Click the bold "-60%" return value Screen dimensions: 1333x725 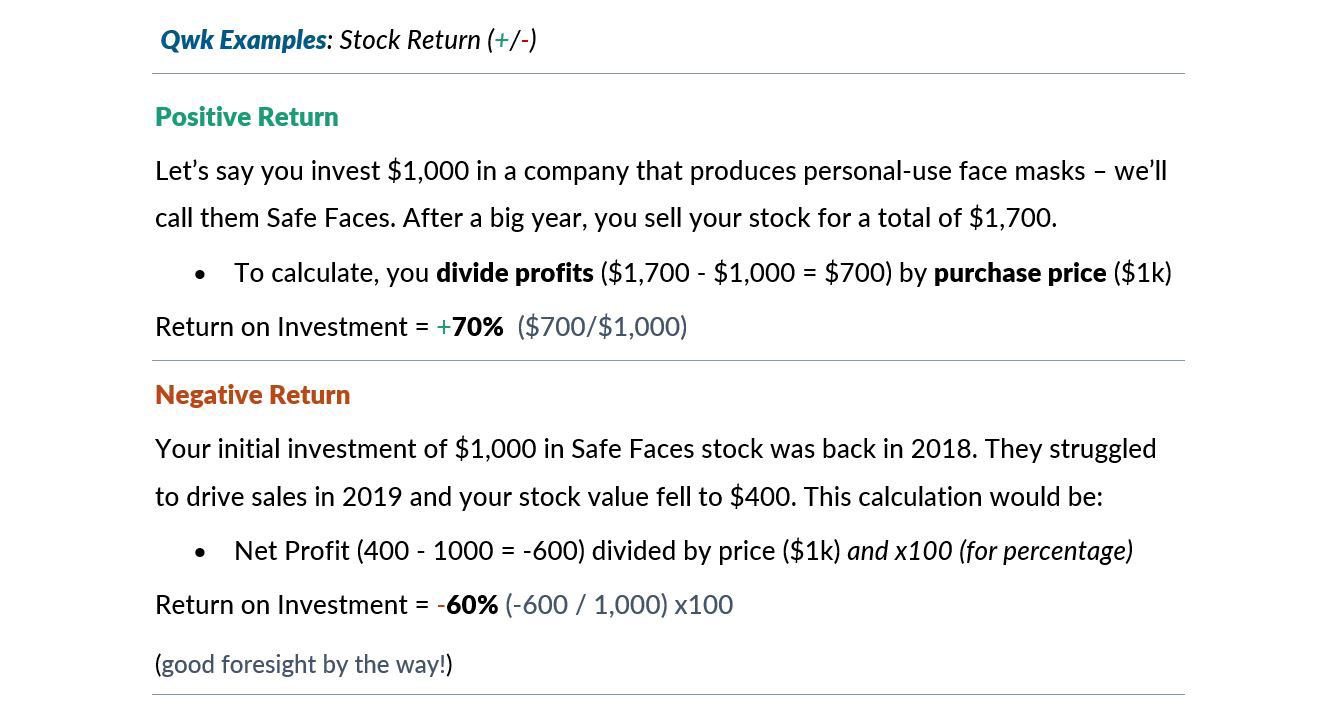pos(468,605)
